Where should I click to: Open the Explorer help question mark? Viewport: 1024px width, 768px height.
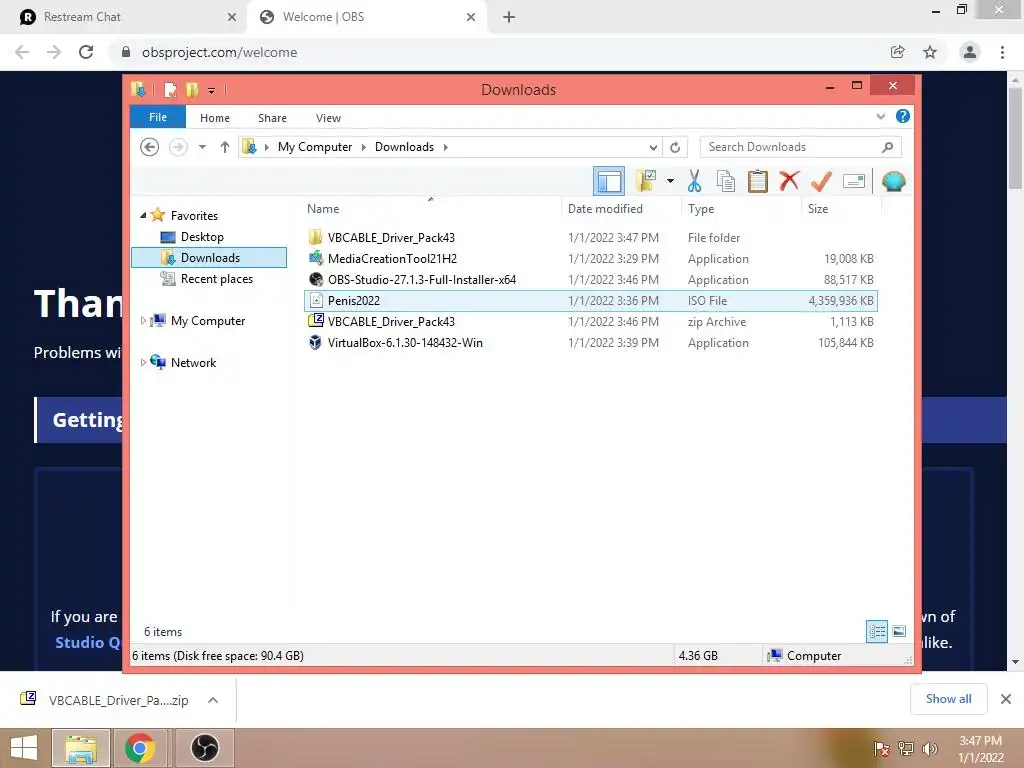(903, 116)
